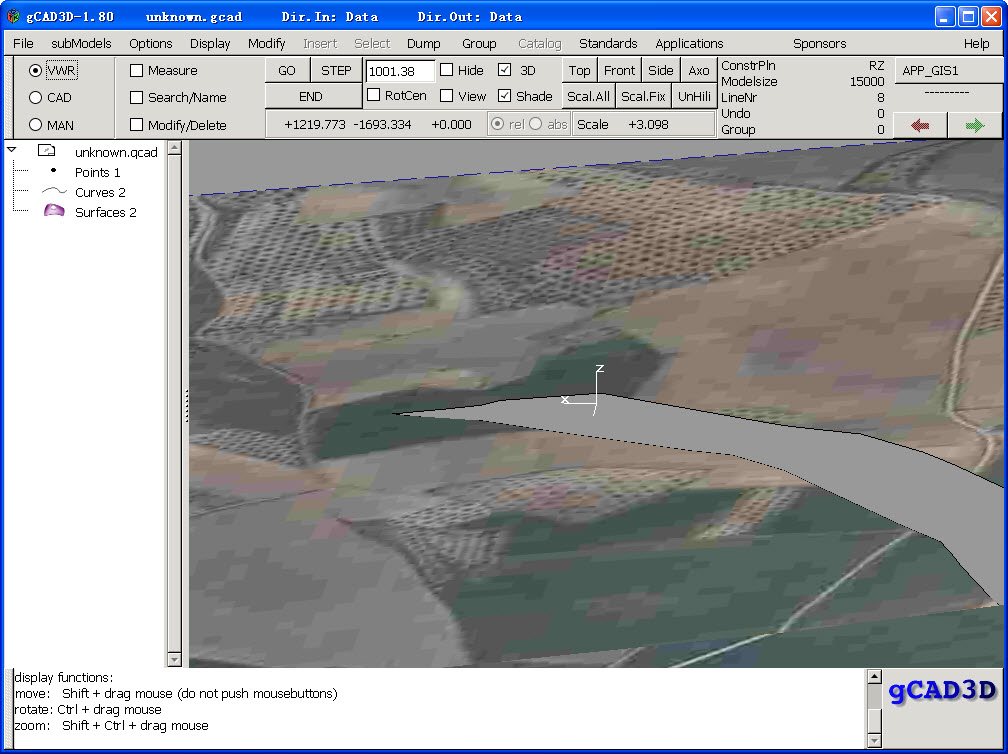Click the red left arrow undo button
The image size is (1008, 754).
tap(920, 125)
